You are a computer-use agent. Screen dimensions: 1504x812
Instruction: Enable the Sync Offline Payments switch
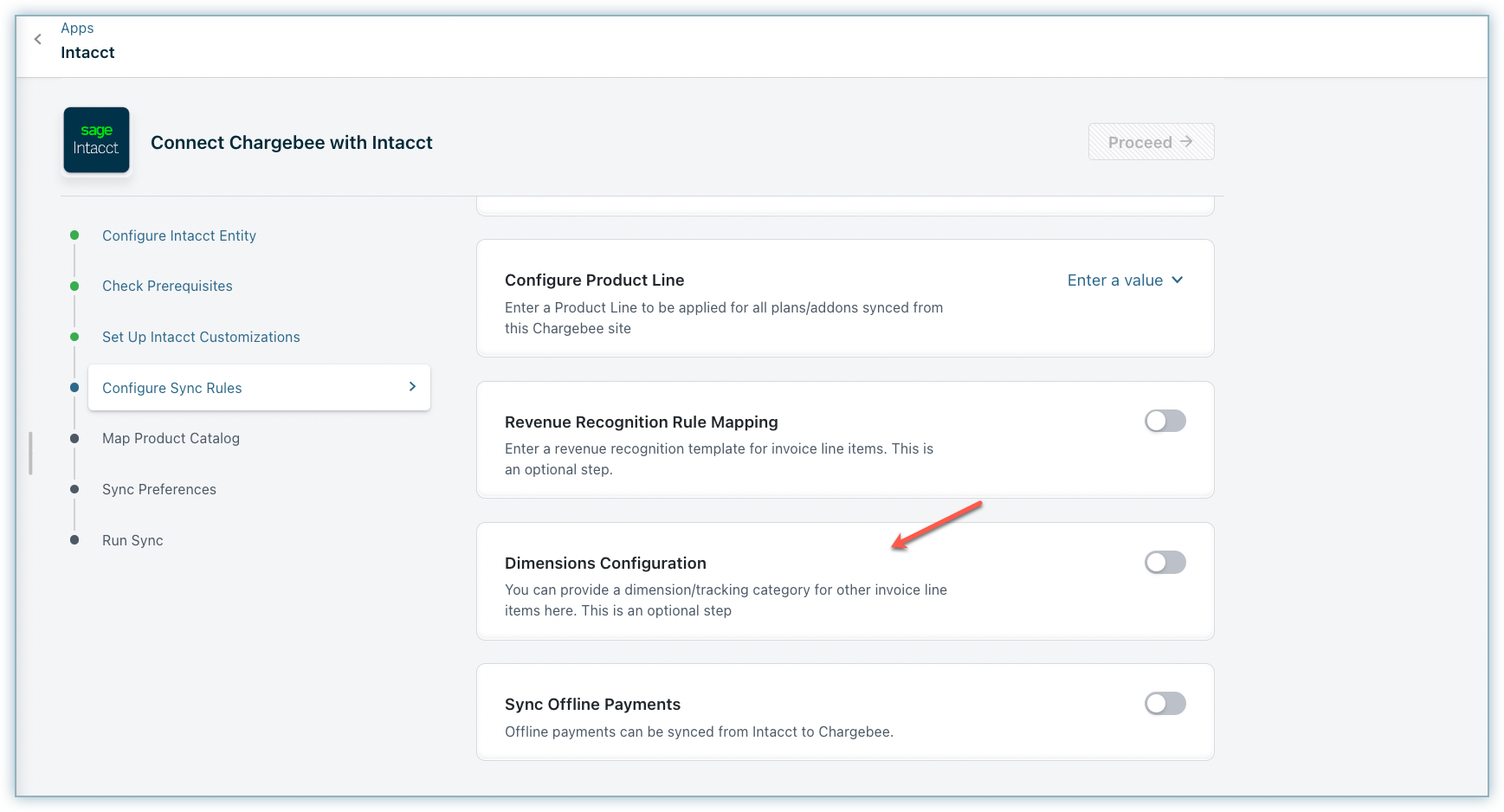pyautogui.click(x=1165, y=704)
